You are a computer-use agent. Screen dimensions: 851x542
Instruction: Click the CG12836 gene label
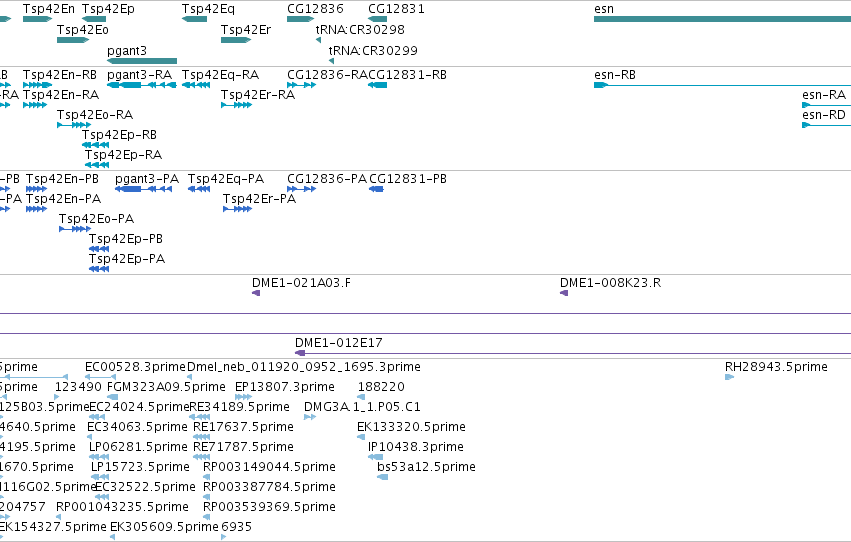pyautogui.click(x=315, y=9)
